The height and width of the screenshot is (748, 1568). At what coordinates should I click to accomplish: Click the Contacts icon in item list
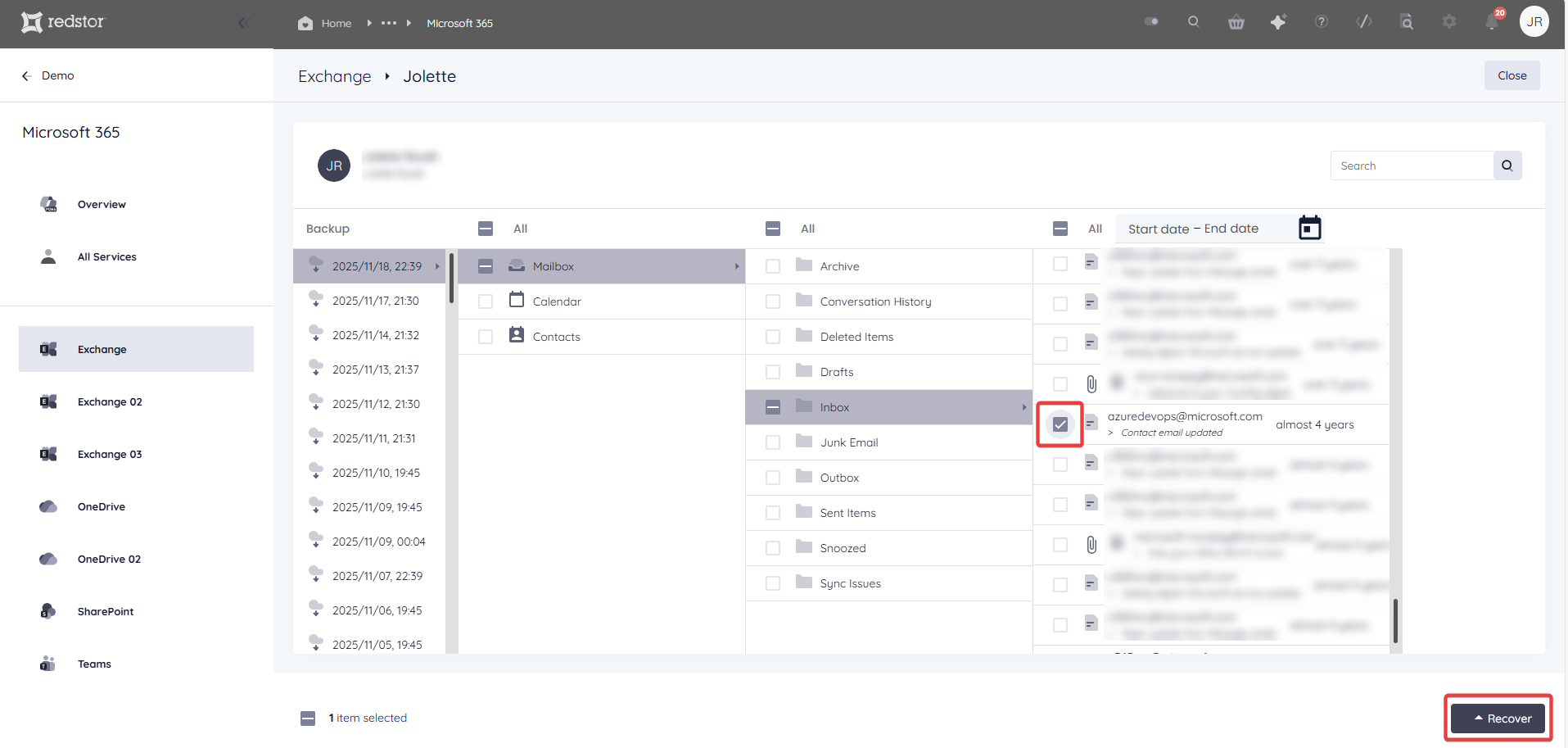[x=517, y=335]
